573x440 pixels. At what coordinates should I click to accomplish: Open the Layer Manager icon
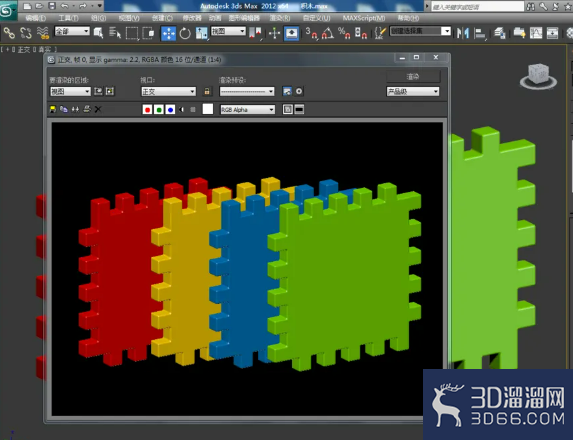(x=499, y=33)
